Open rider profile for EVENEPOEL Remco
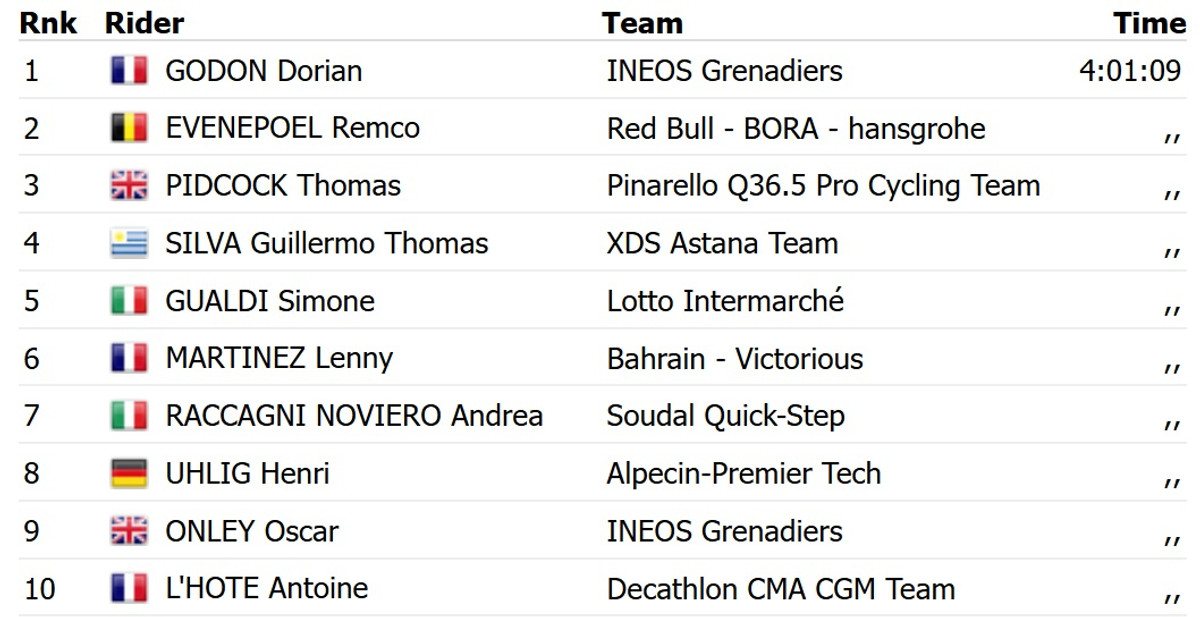1200x617 pixels. pyautogui.click(x=292, y=128)
